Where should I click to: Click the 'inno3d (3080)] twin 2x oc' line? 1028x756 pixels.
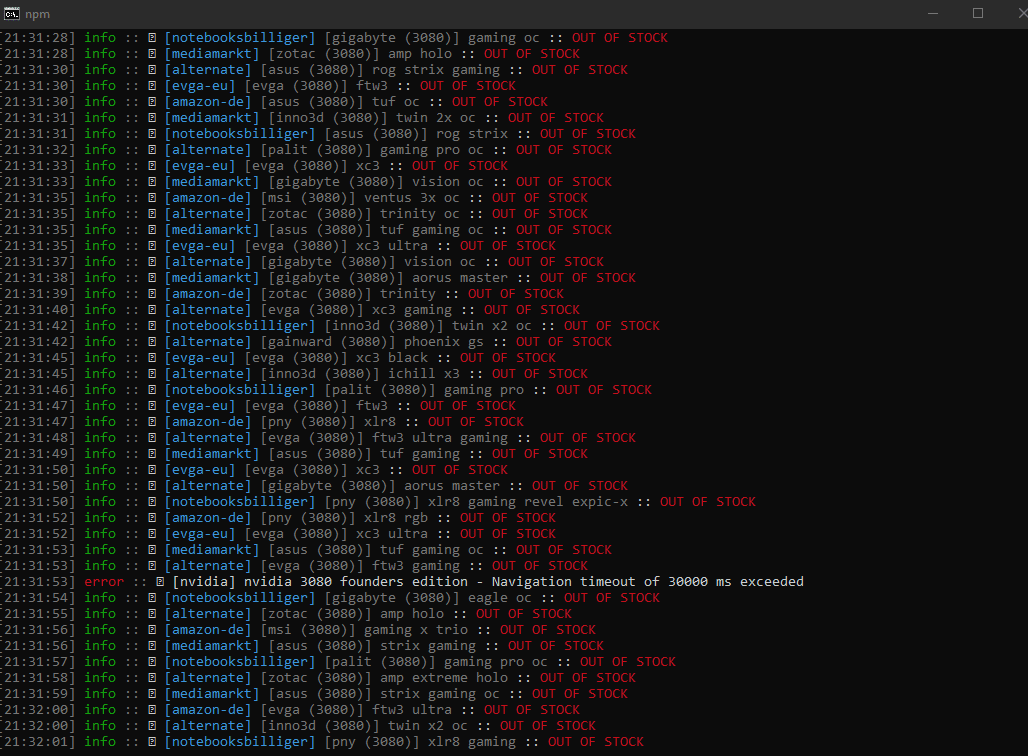(x=302, y=118)
